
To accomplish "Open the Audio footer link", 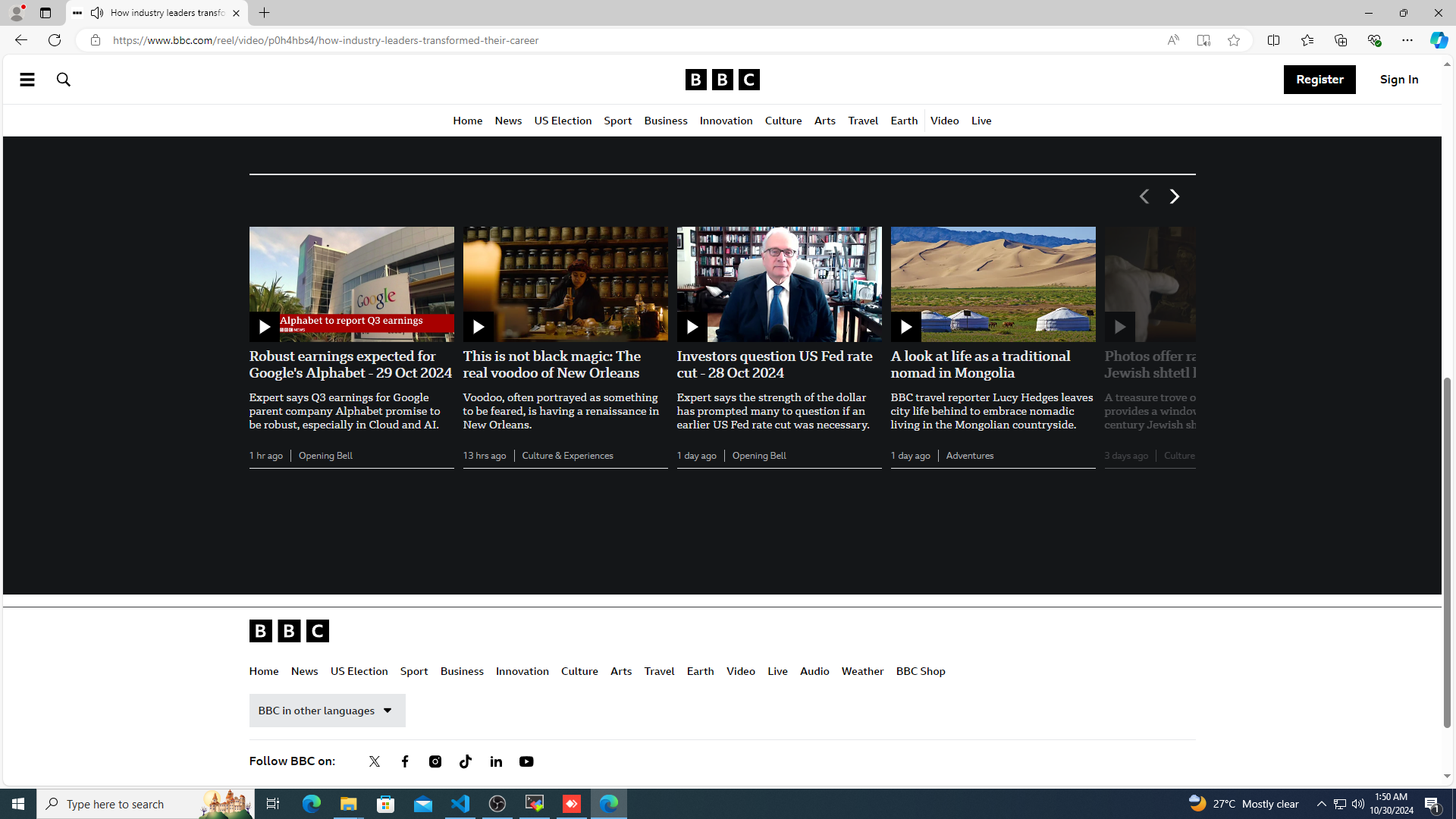I will (x=814, y=672).
